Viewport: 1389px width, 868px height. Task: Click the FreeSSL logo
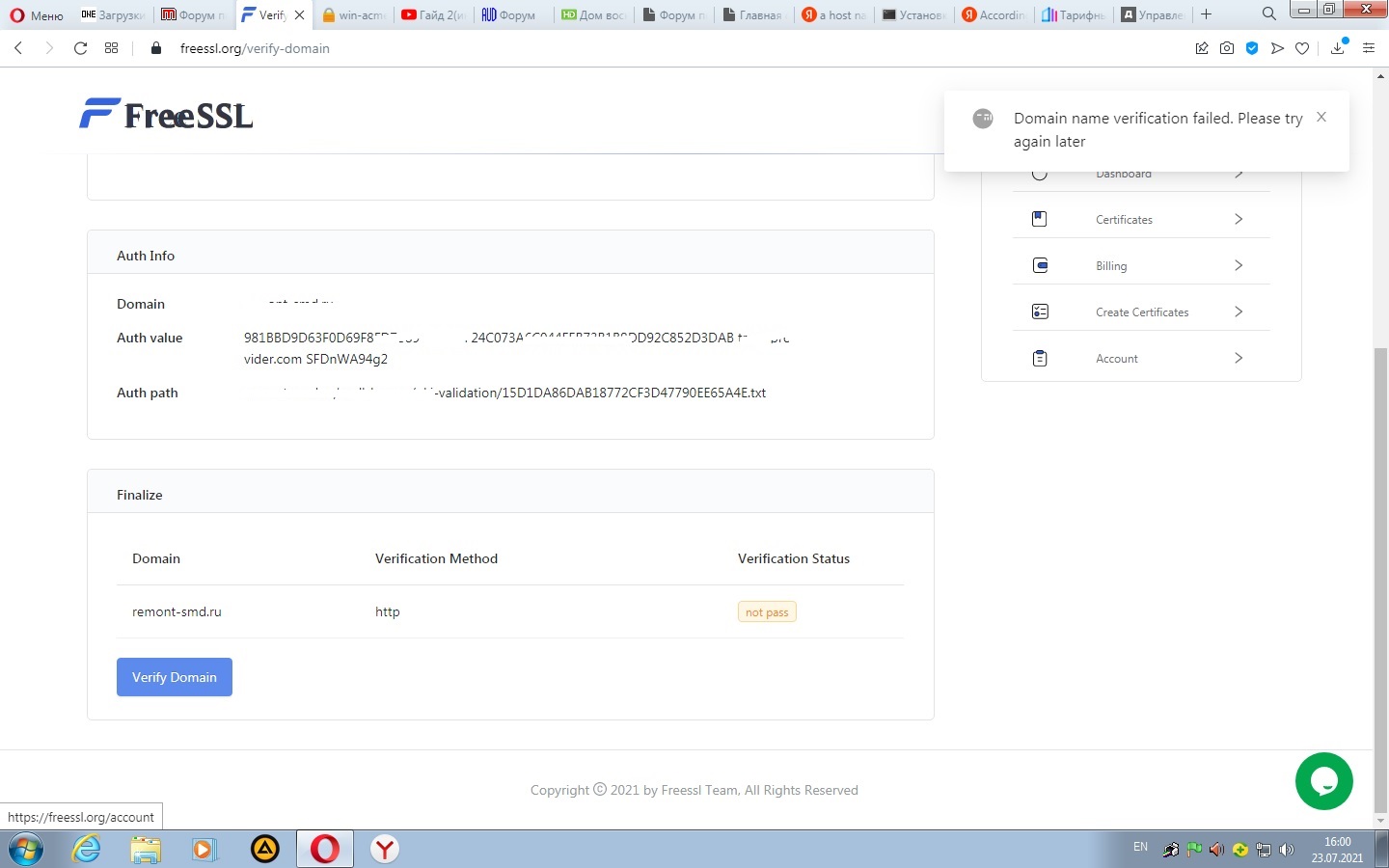(166, 115)
